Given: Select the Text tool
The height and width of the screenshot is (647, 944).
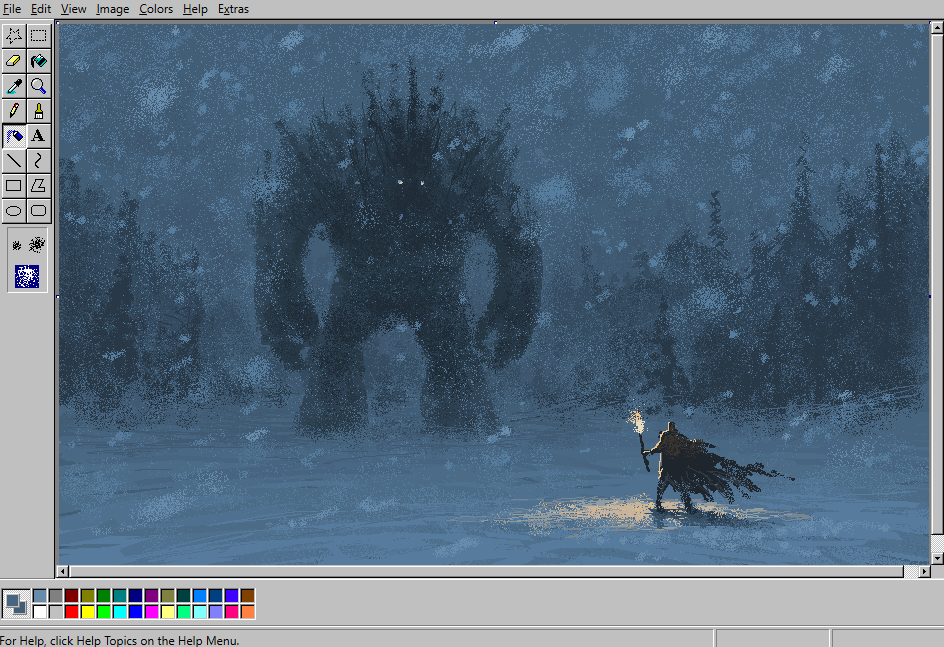Looking at the screenshot, I should point(39,136).
